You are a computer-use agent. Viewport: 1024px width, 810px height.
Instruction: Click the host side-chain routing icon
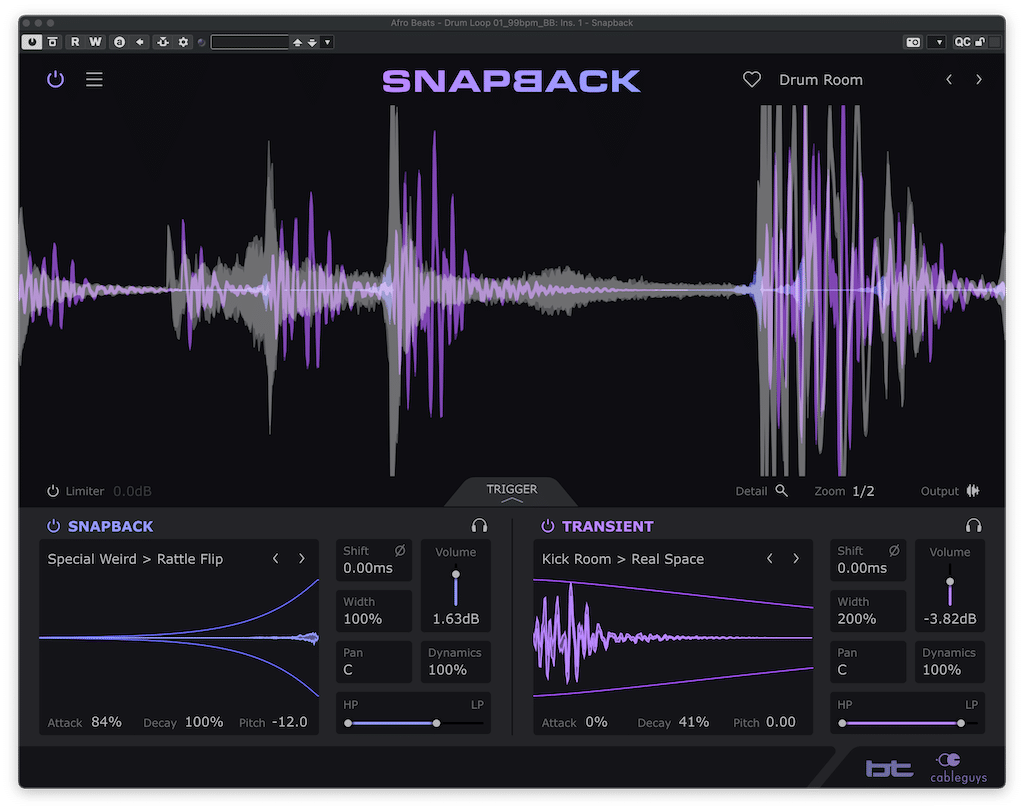[163, 42]
